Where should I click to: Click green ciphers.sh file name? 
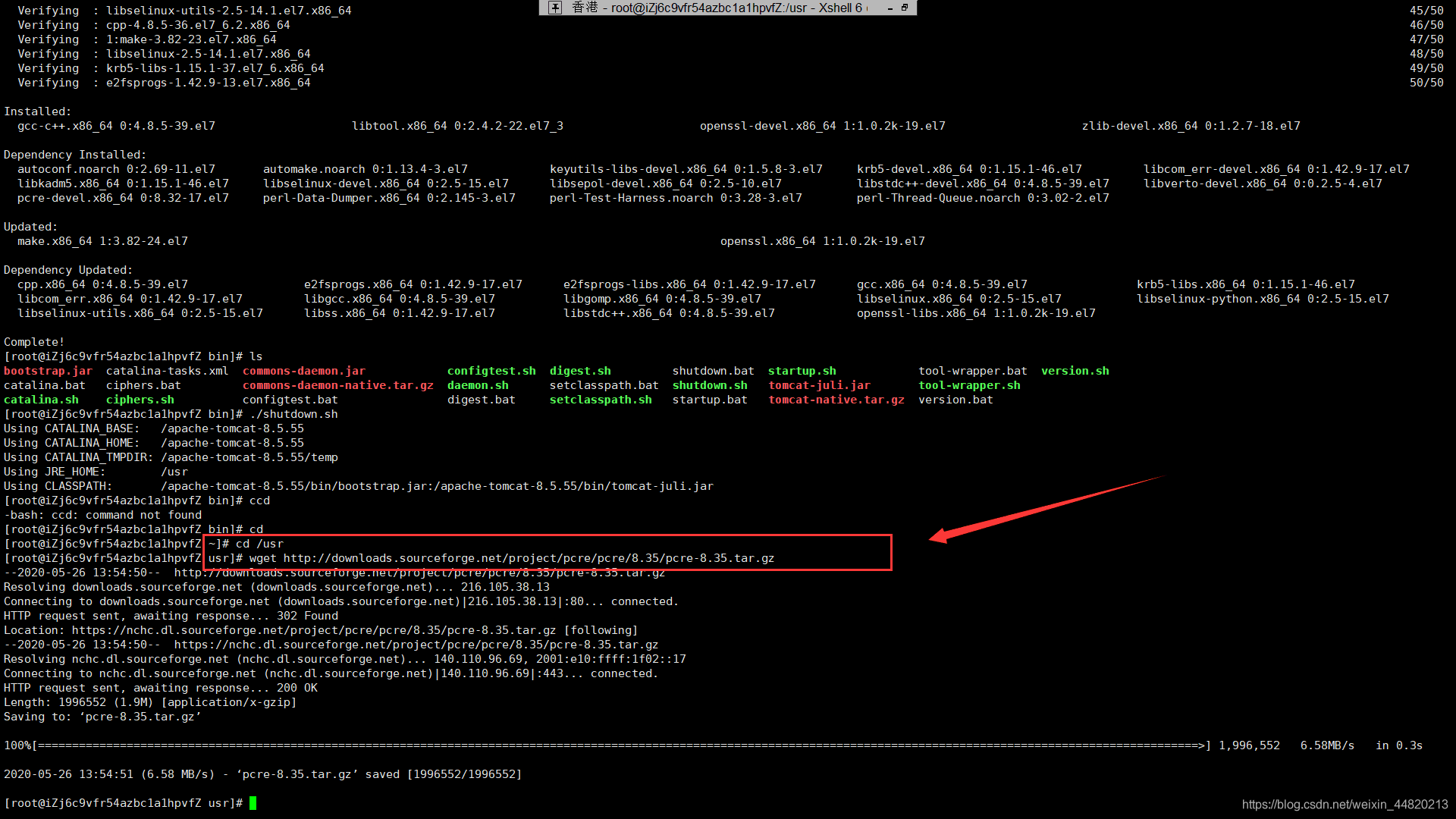click(140, 400)
